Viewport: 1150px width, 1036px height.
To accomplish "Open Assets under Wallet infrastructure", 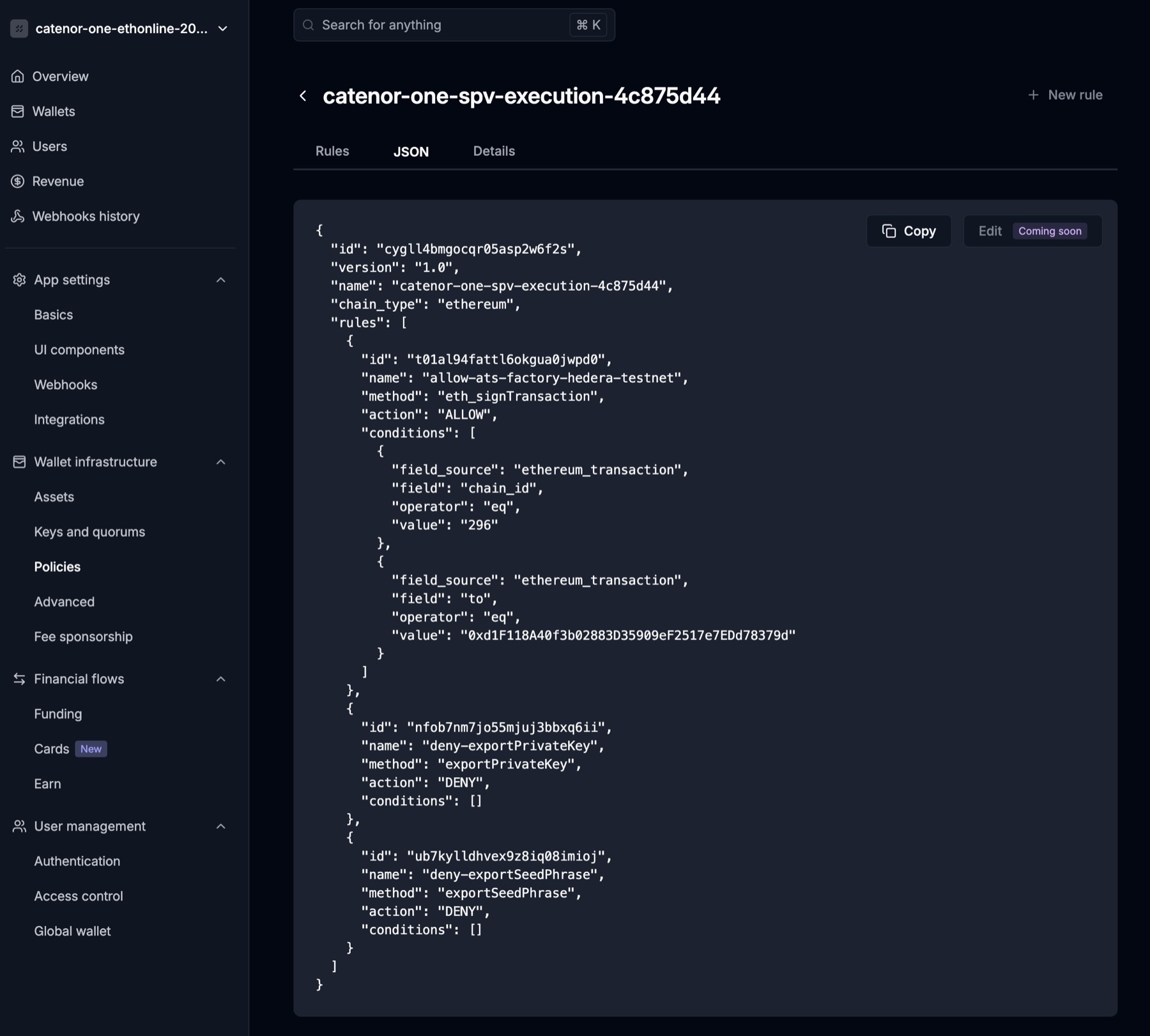I will click(x=54, y=497).
